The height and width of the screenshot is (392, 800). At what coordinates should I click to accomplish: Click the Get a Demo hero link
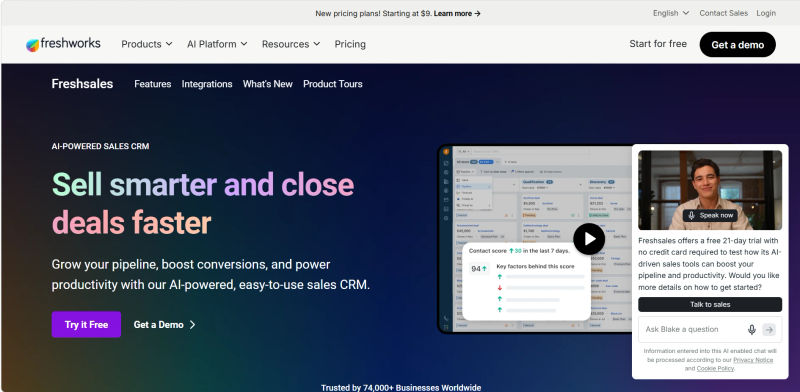[x=164, y=325]
